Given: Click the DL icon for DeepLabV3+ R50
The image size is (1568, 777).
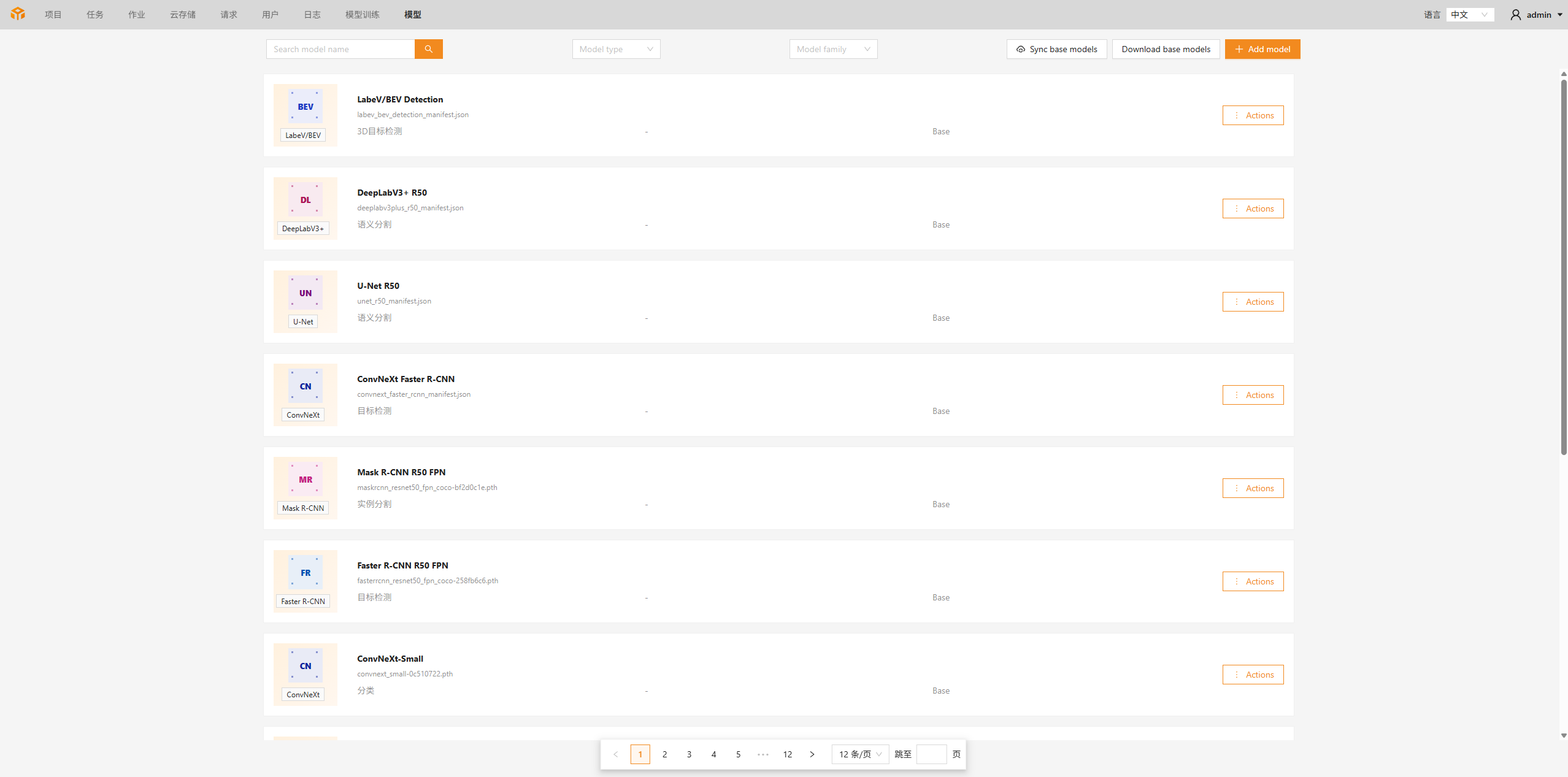Looking at the screenshot, I should [x=306, y=199].
